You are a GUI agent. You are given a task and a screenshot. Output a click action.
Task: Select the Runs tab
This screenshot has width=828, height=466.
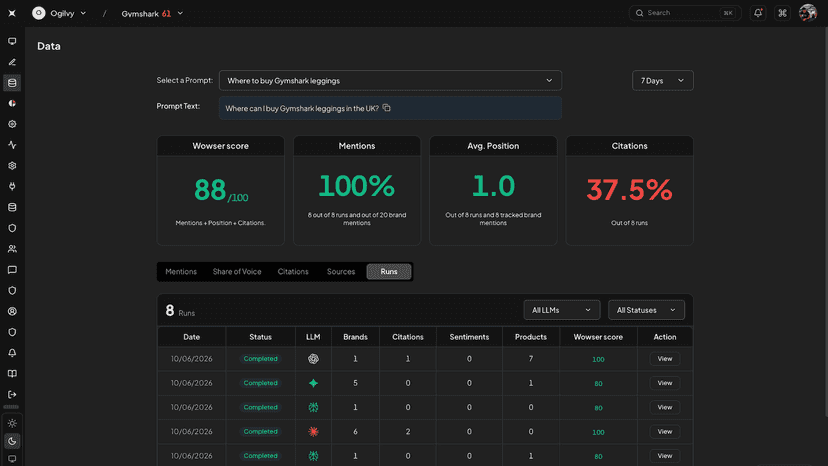point(389,272)
